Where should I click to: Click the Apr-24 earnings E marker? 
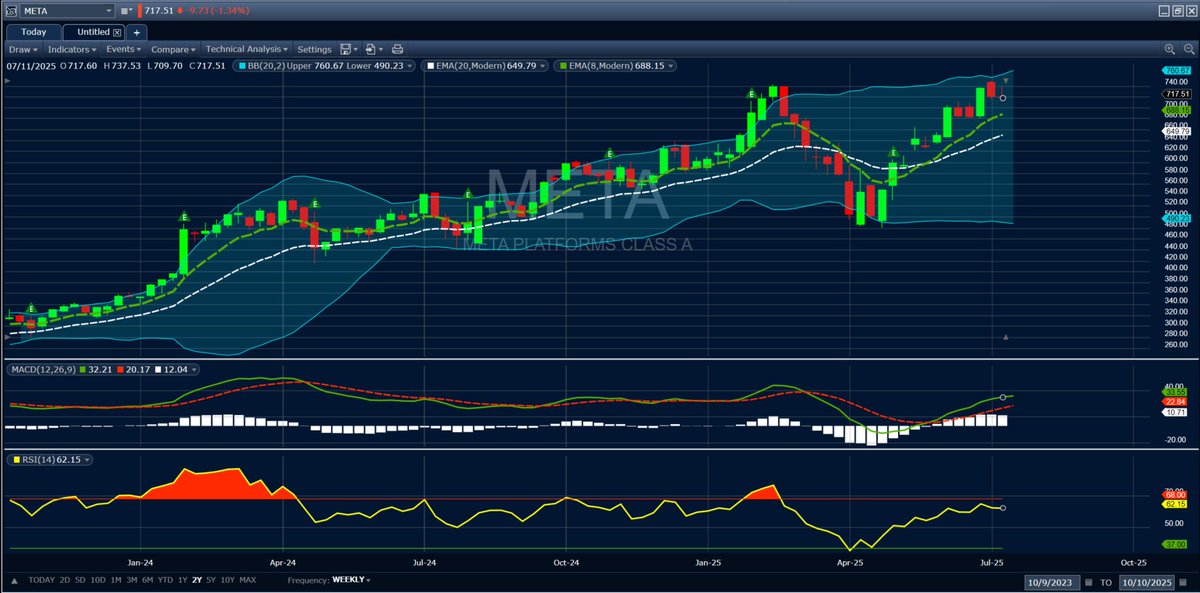tap(315, 203)
